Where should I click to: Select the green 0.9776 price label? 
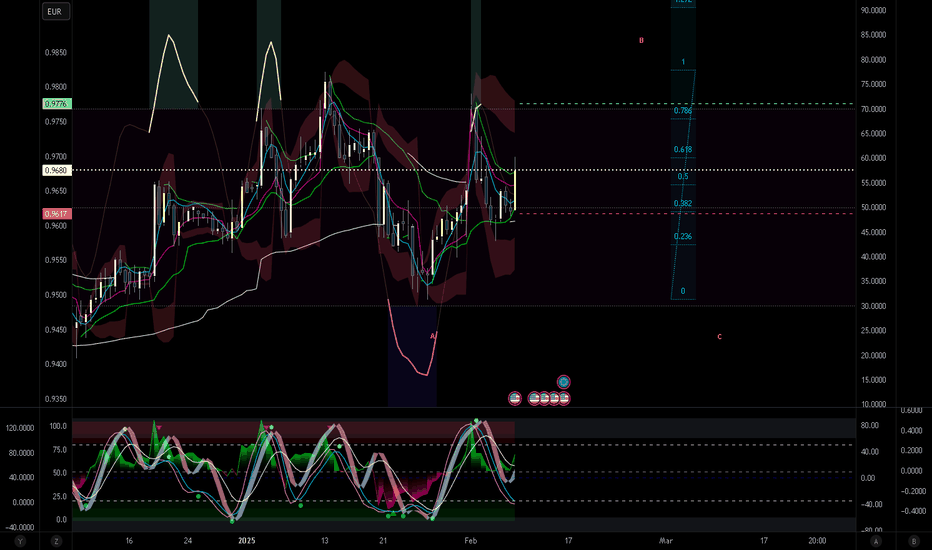(56, 104)
